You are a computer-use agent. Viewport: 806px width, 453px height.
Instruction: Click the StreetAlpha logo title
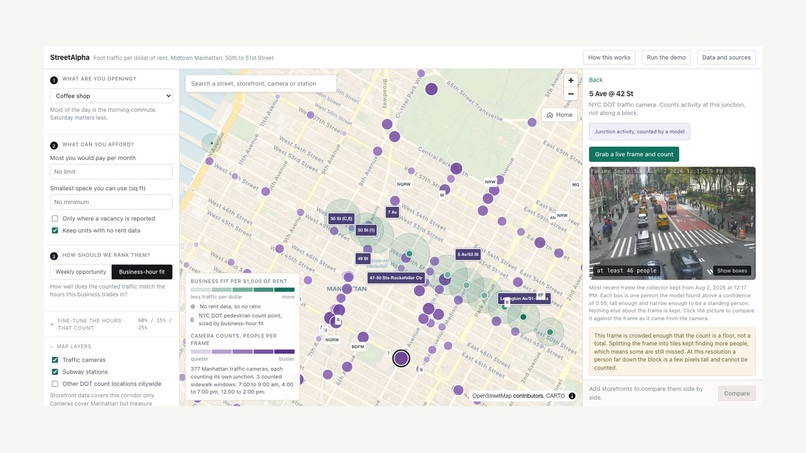point(69,58)
